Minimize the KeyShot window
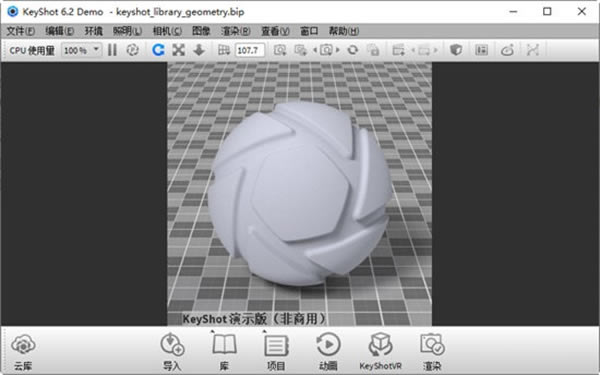Image resolution: width=600 pixels, height=375 pixels. click(513, 11)
